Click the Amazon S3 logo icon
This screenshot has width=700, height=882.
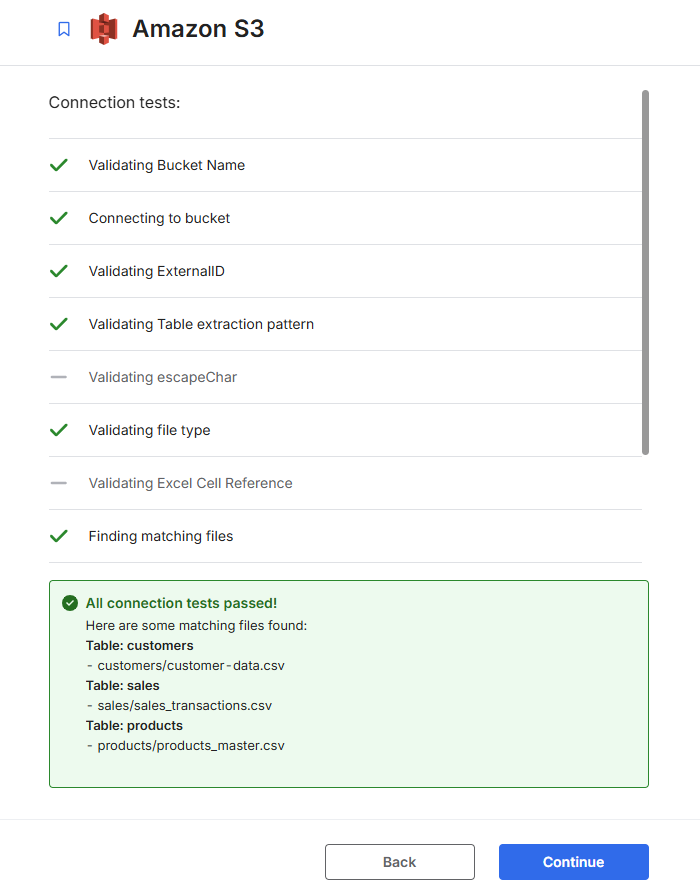coord(104,29)
